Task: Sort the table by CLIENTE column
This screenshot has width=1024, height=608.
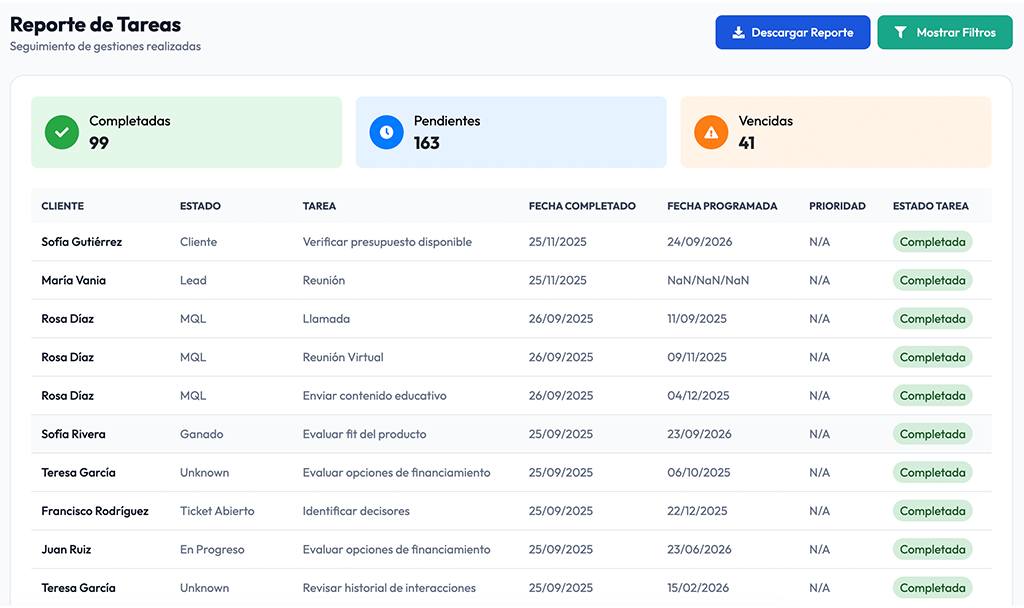Action: click(62, 206)
